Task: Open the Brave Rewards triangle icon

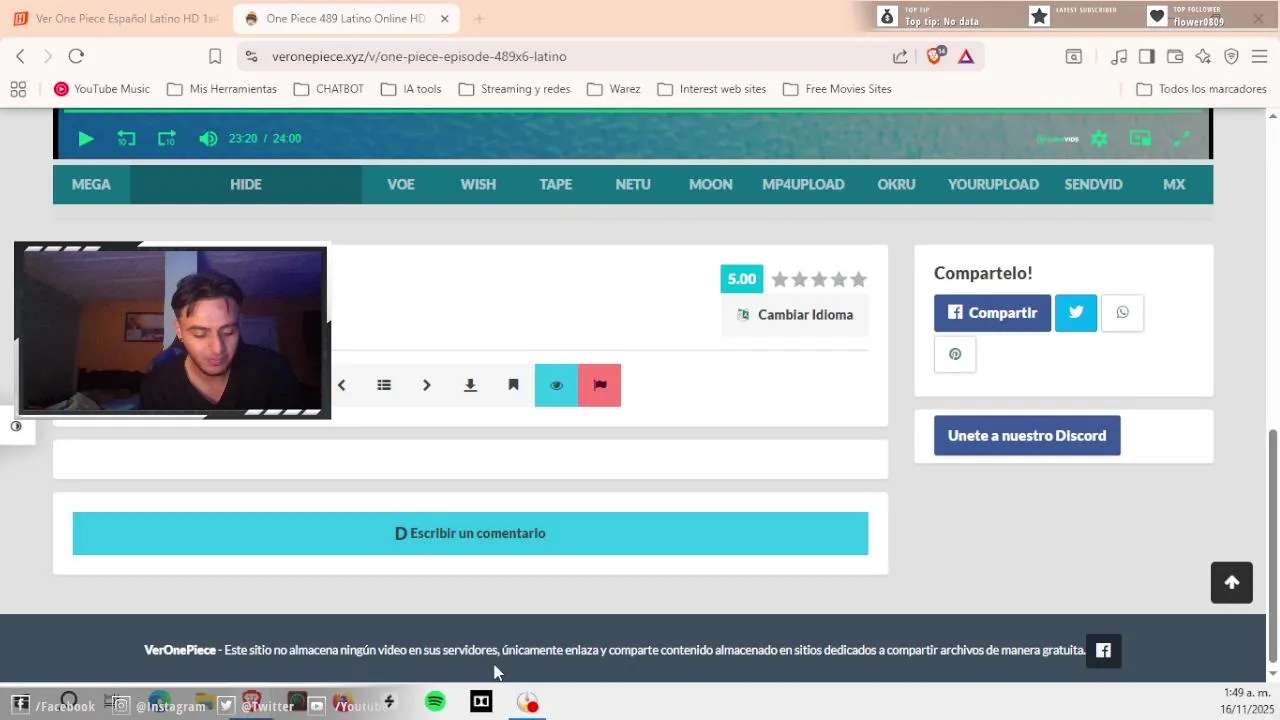Action: click(966, 56)
